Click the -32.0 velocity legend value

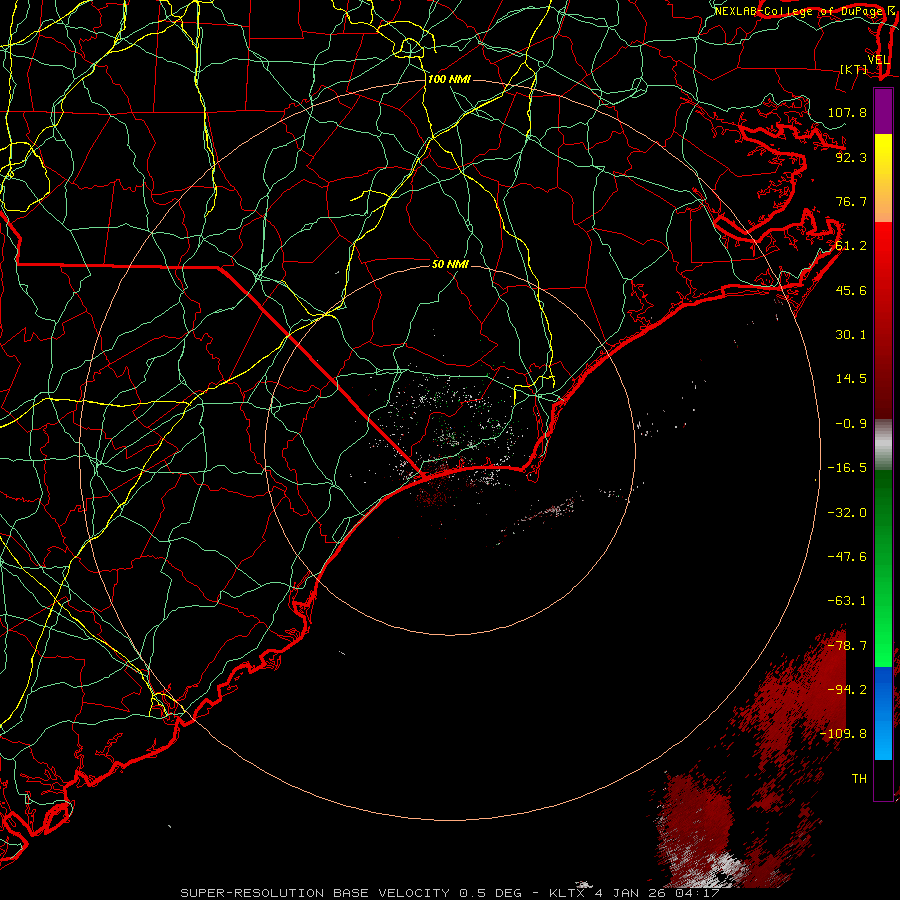847,512
